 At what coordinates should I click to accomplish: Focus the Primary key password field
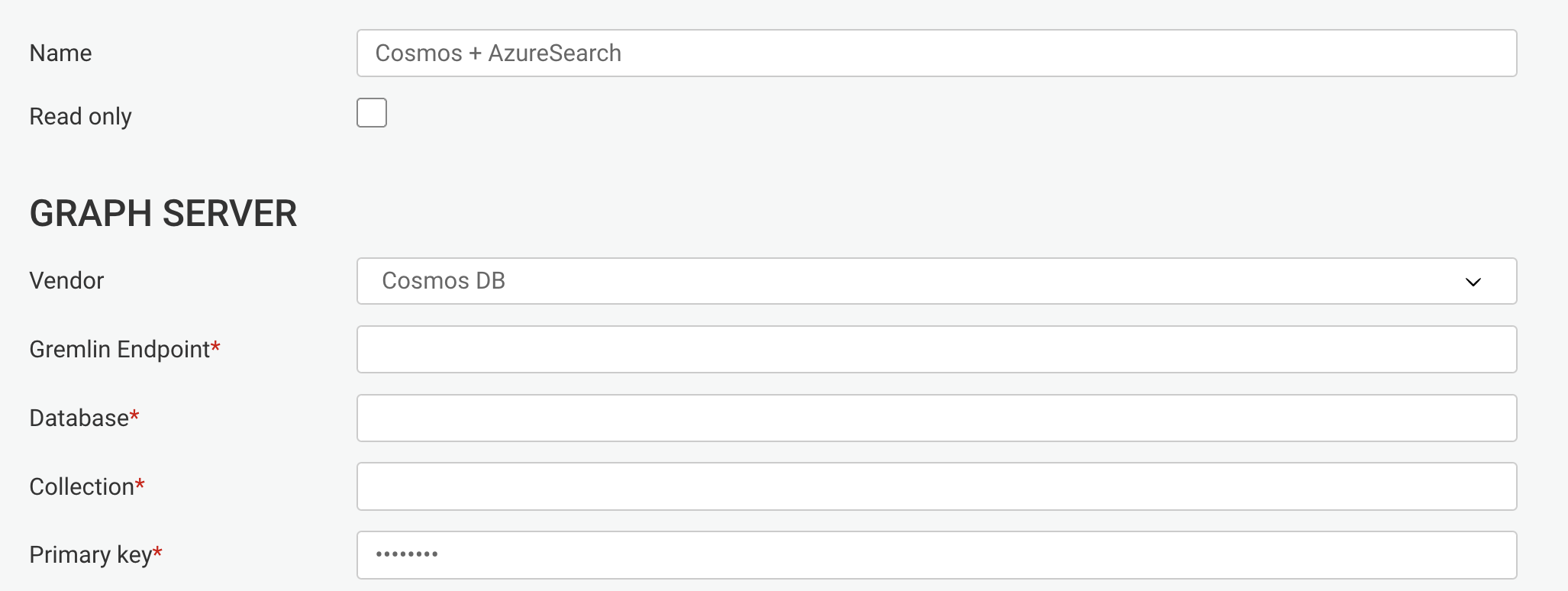tap(937, 555)
